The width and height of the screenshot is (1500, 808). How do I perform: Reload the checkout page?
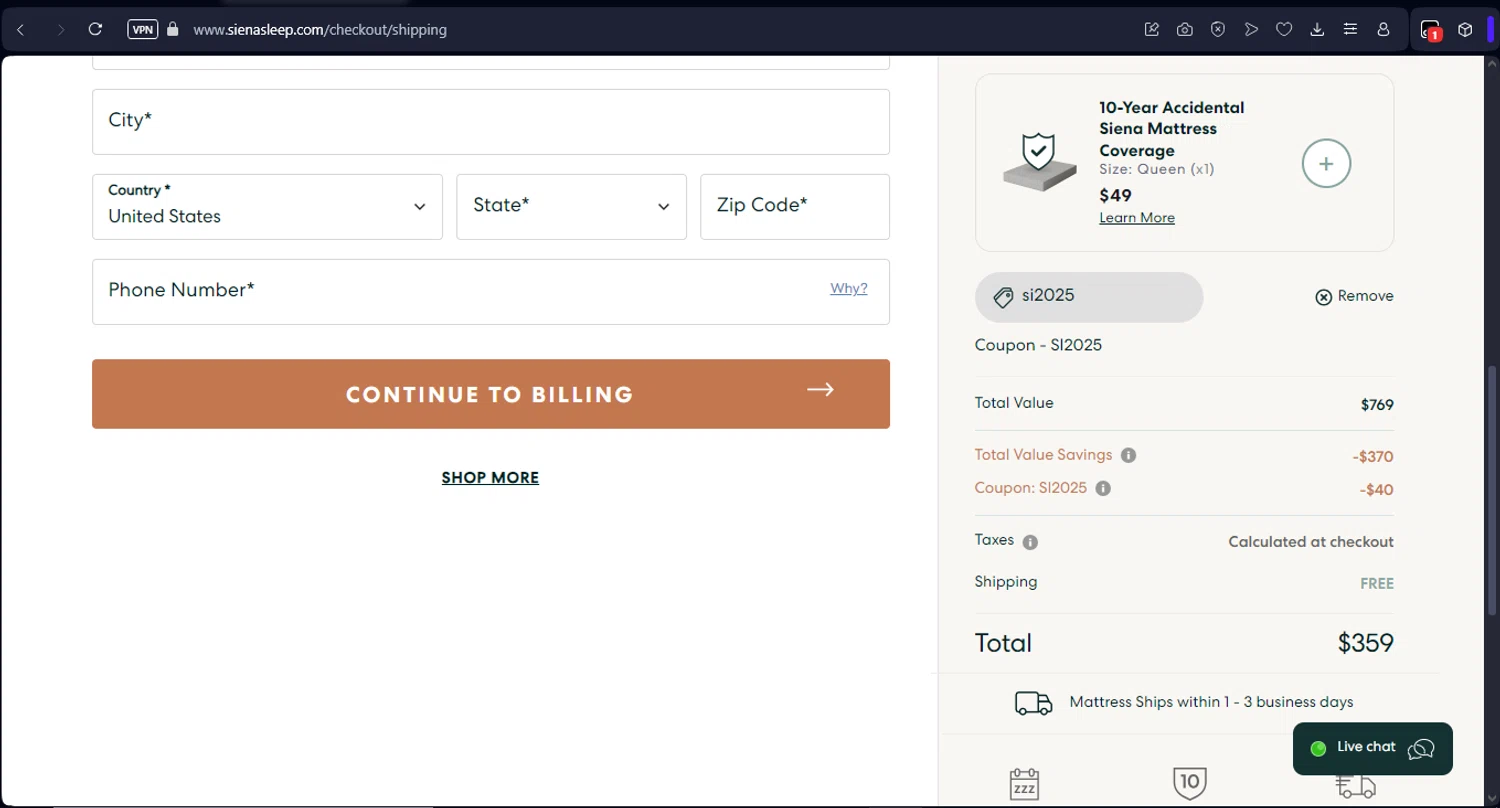pyautogui.click(x=95, y=29)
